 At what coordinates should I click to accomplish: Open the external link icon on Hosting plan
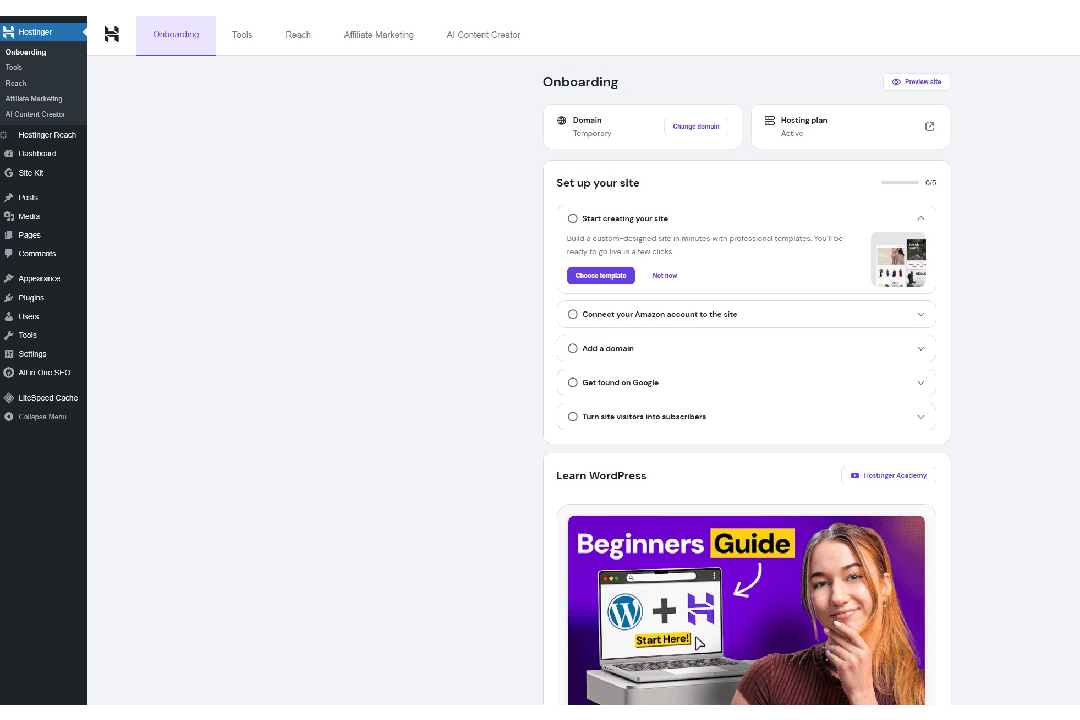point(929,126)
